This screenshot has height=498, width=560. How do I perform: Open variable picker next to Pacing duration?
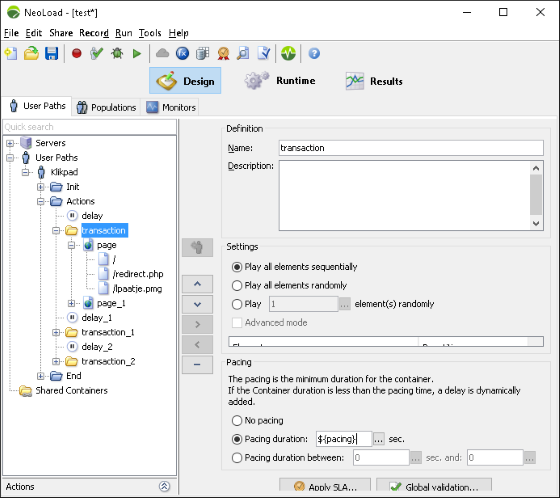click(x=379, y=439)
